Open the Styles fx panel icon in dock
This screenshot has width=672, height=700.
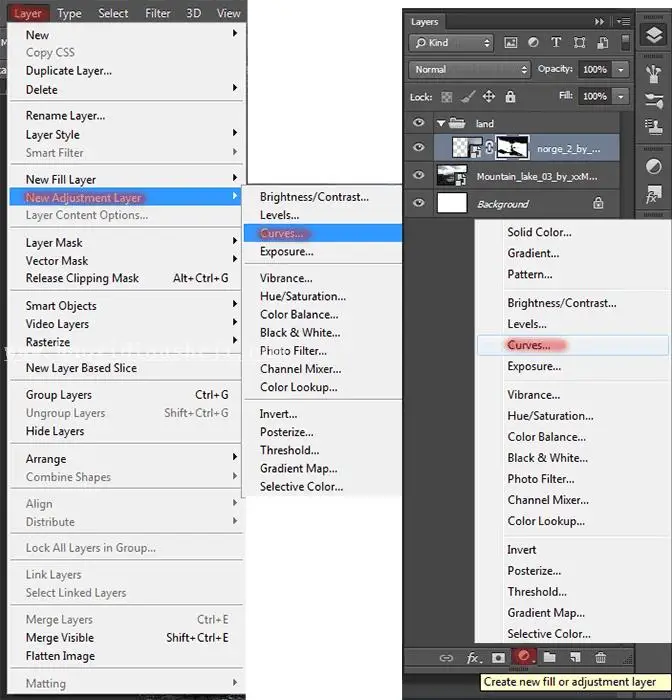tap(654, 194)
